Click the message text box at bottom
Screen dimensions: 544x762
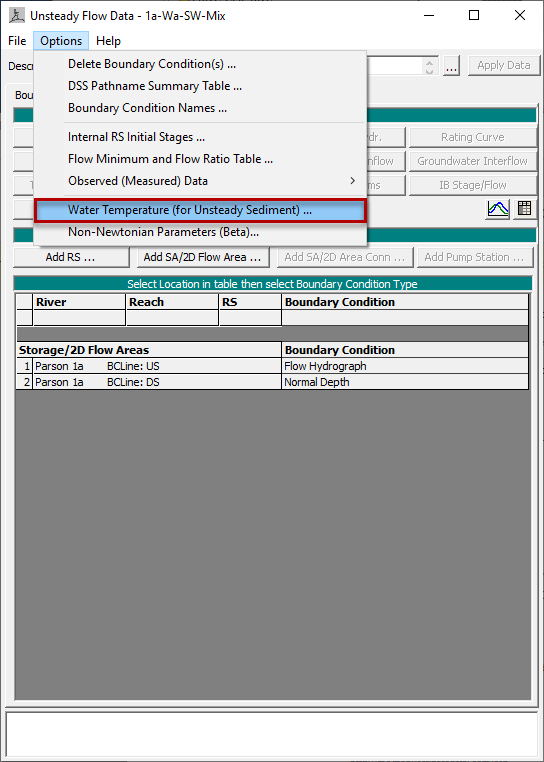tap(272, 734)
